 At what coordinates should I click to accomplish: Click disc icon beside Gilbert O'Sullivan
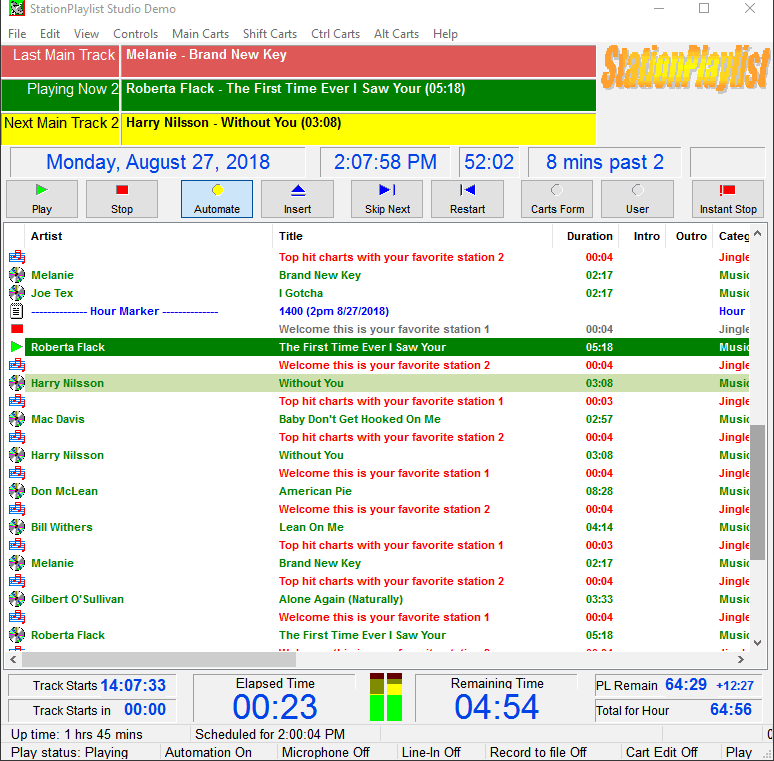coord(17,599)
